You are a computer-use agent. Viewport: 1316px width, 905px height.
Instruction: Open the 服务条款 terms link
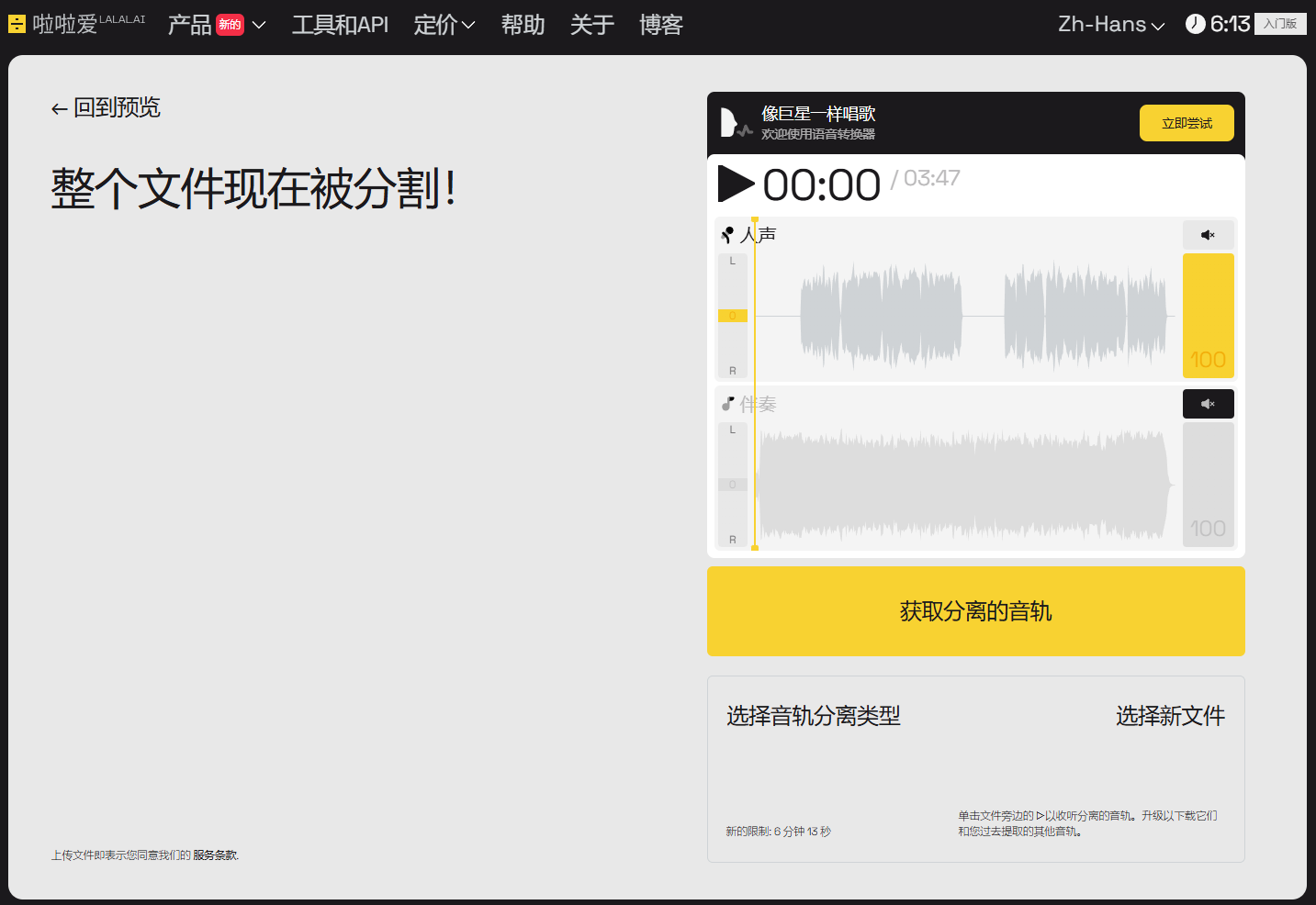(214, 855)
